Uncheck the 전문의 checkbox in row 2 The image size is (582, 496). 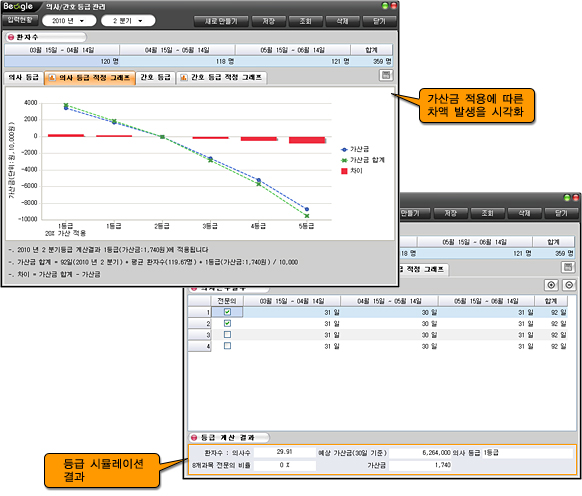click(228, 323)
